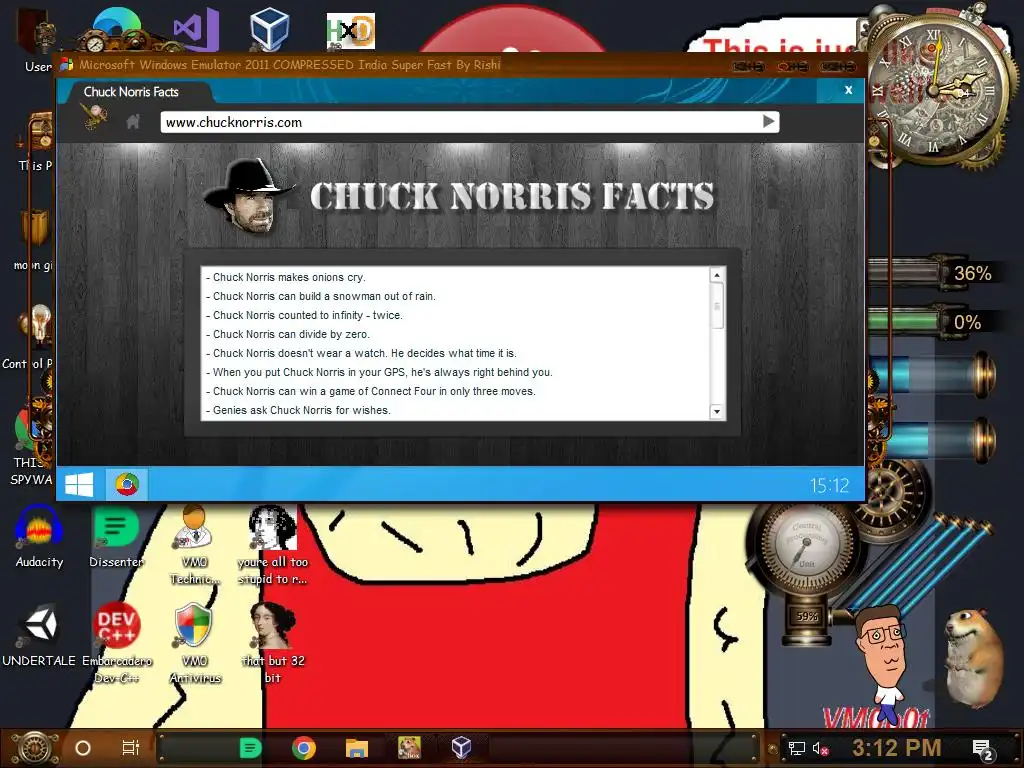Open the HxD hex editor desktop icon
Viewport: 1024px width, 768px height.
point(351,31)
